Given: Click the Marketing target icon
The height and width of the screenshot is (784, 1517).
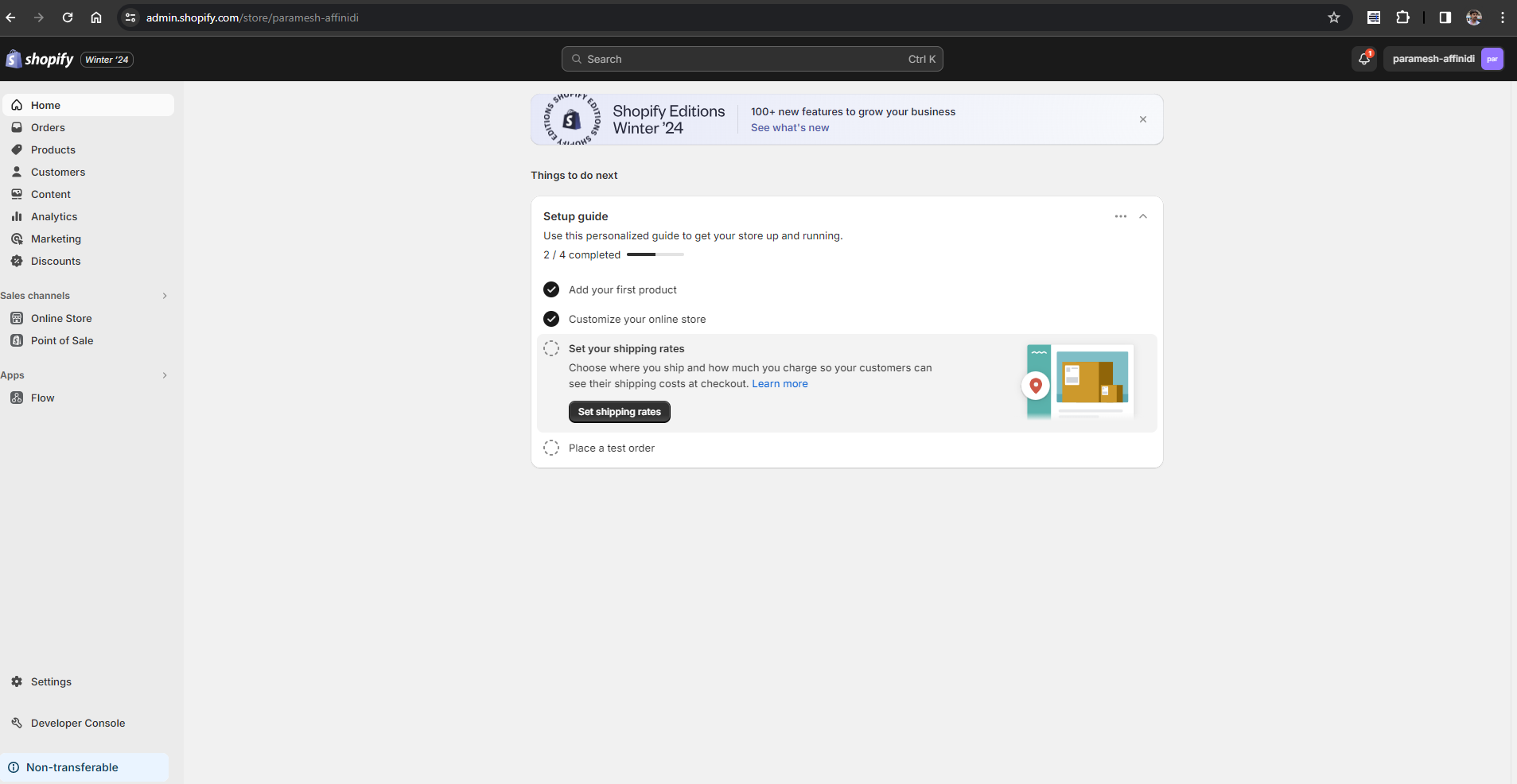Looking at the screenshot, I should [17, 239].
